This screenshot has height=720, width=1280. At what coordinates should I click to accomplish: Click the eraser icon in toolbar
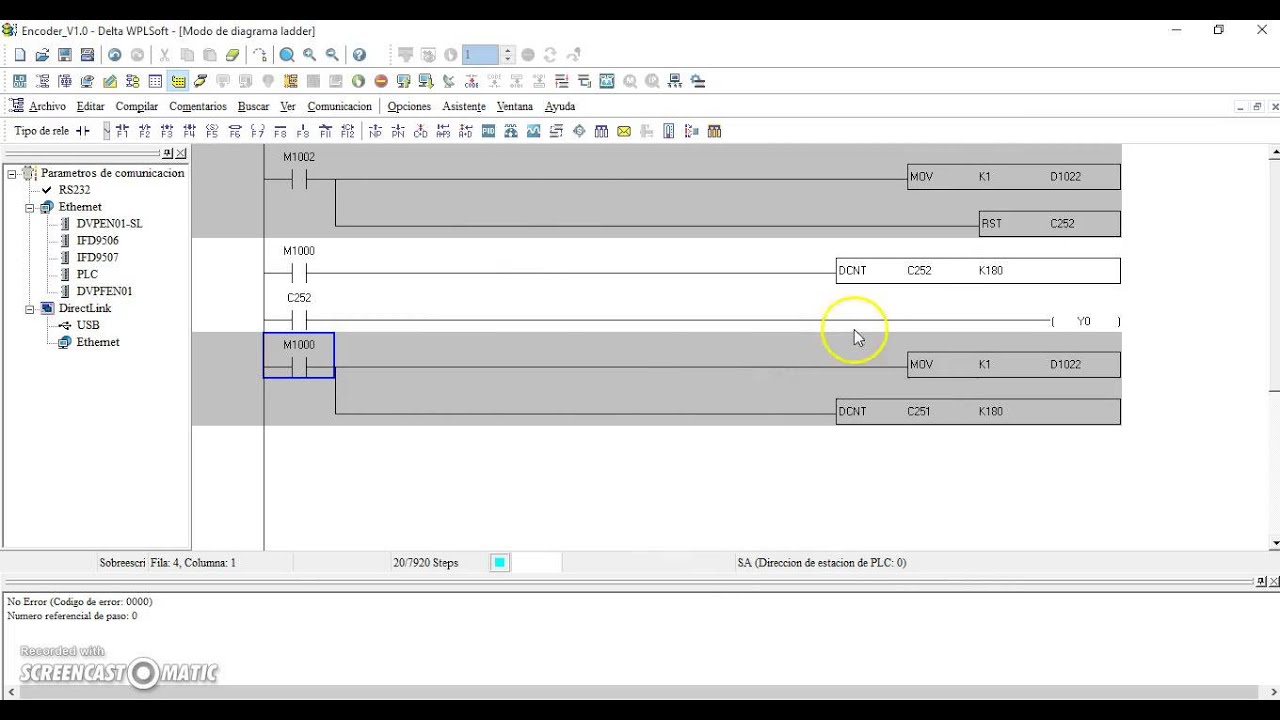(x=233, y=55)
